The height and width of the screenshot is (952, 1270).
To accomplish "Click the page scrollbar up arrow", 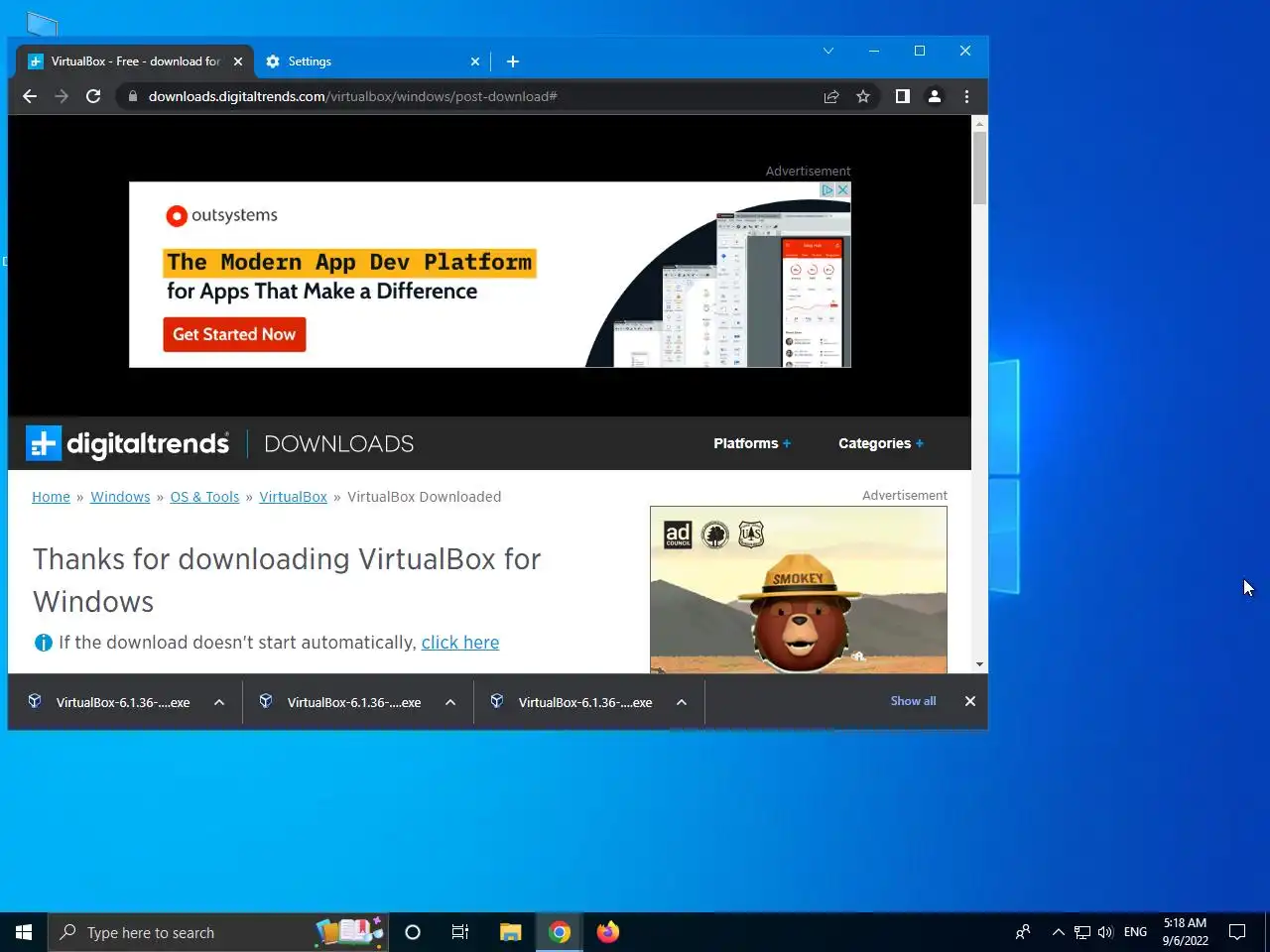I will coord(979,124).
